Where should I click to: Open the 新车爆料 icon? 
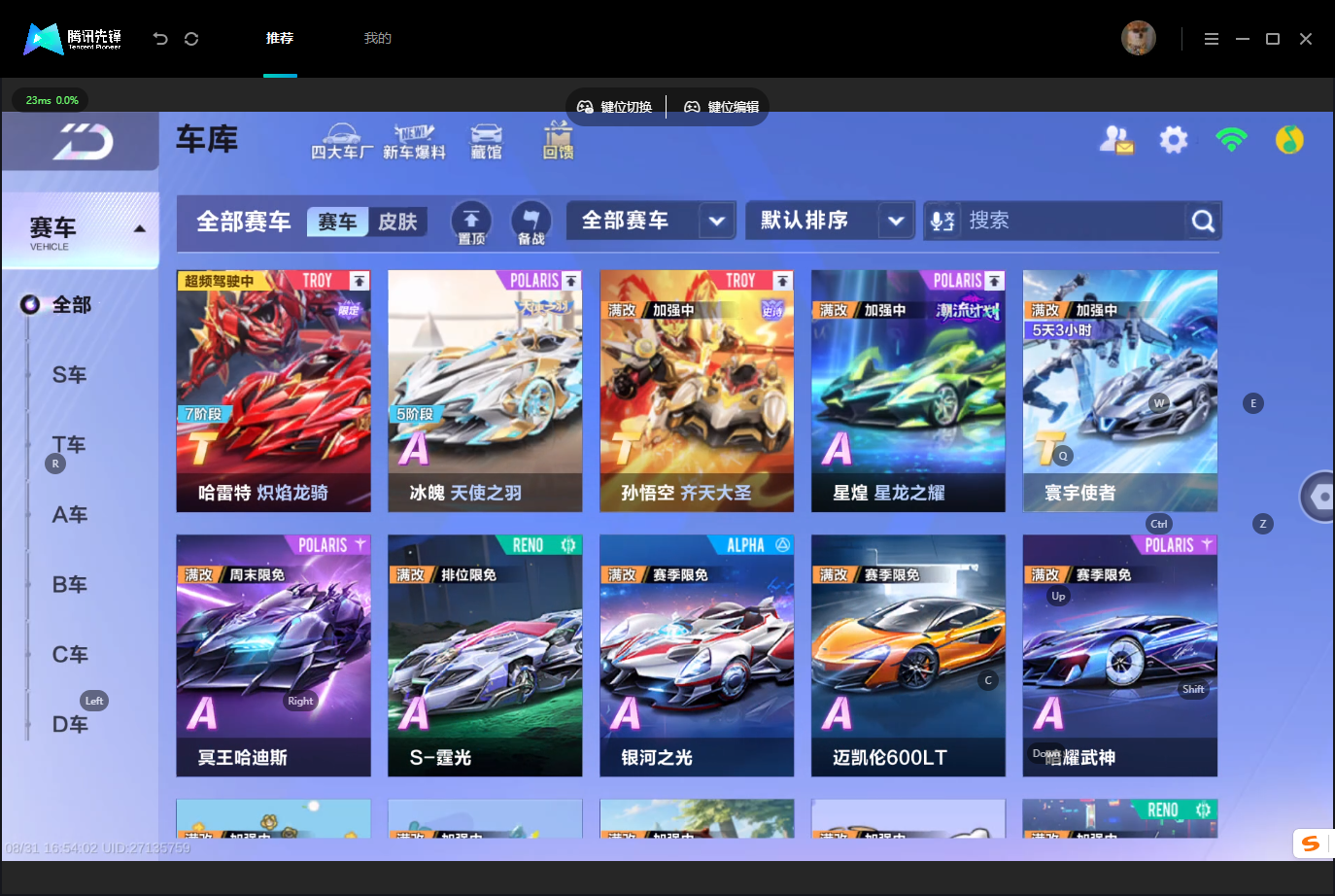click(x=414, y=142)
